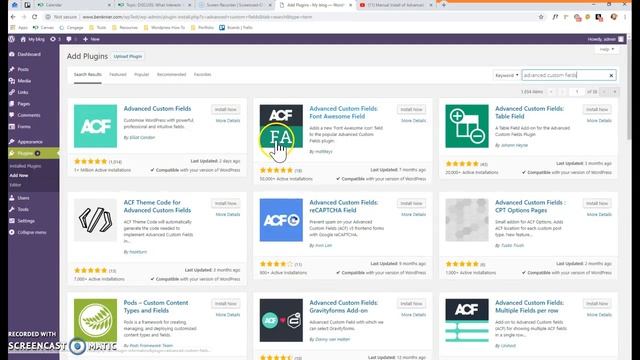Image resolution: width=640 pixels, height=360 pixels.
Task: Open the comments bubble in admin bar
Action: 69,39
